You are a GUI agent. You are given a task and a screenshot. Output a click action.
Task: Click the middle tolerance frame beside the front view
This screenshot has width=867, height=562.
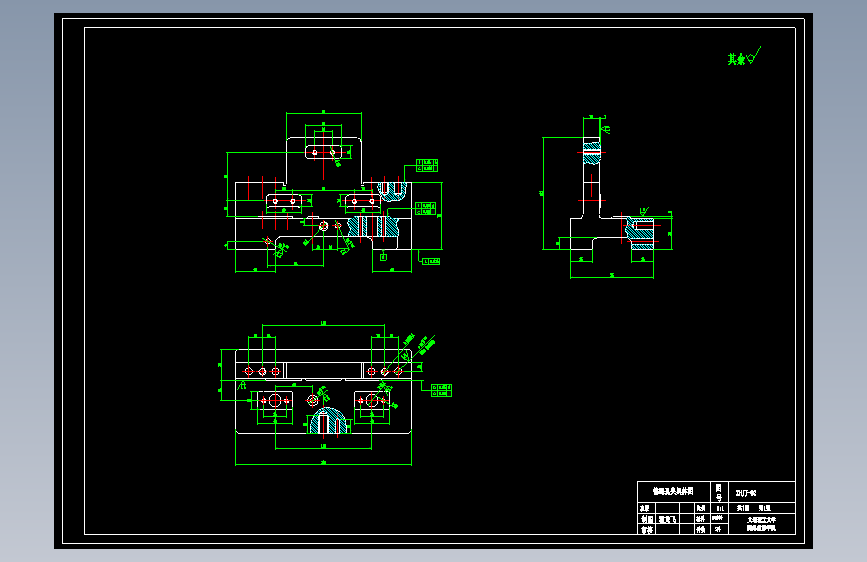[425, 209]
